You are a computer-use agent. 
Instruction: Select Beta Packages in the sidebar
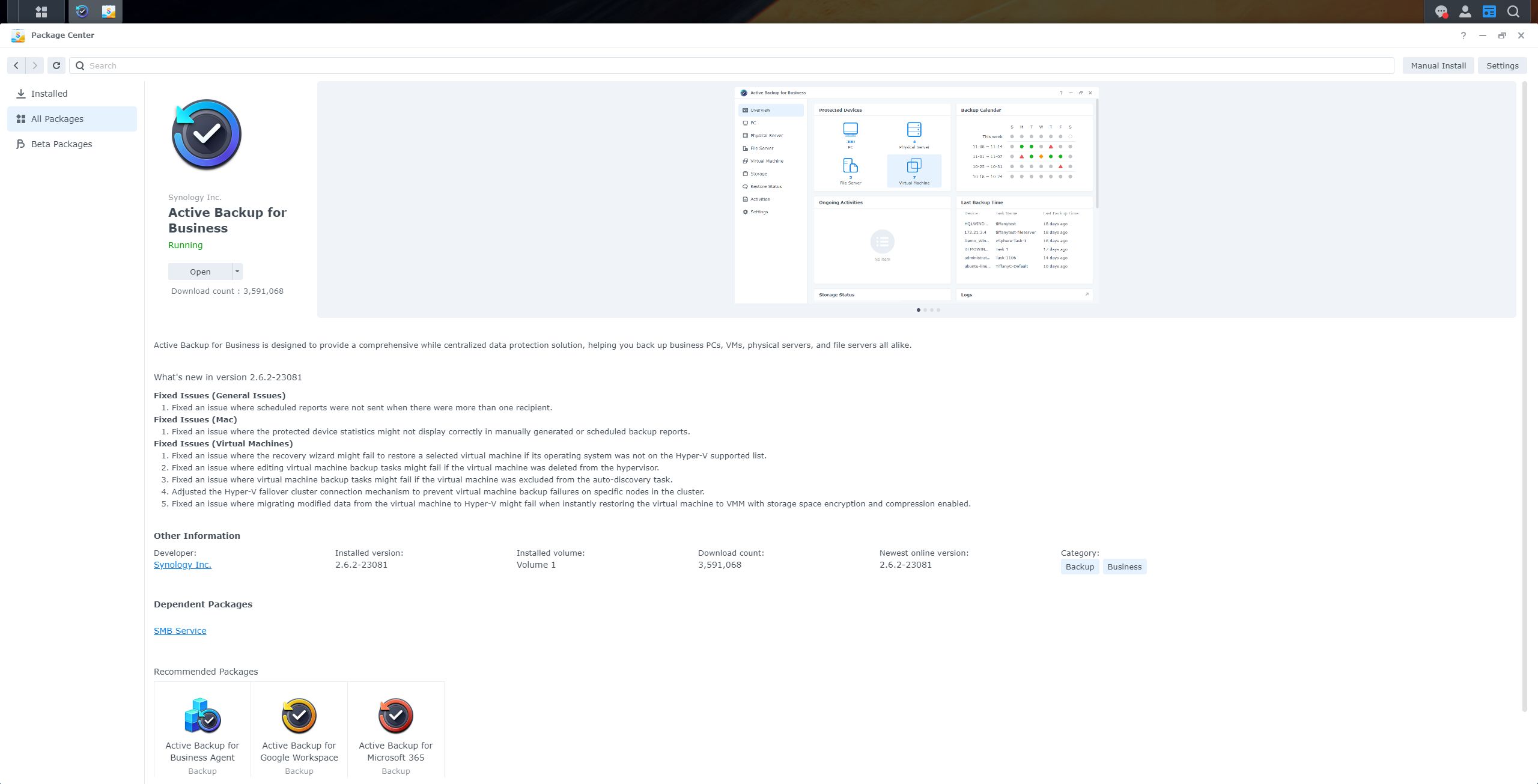click(61, 144)
